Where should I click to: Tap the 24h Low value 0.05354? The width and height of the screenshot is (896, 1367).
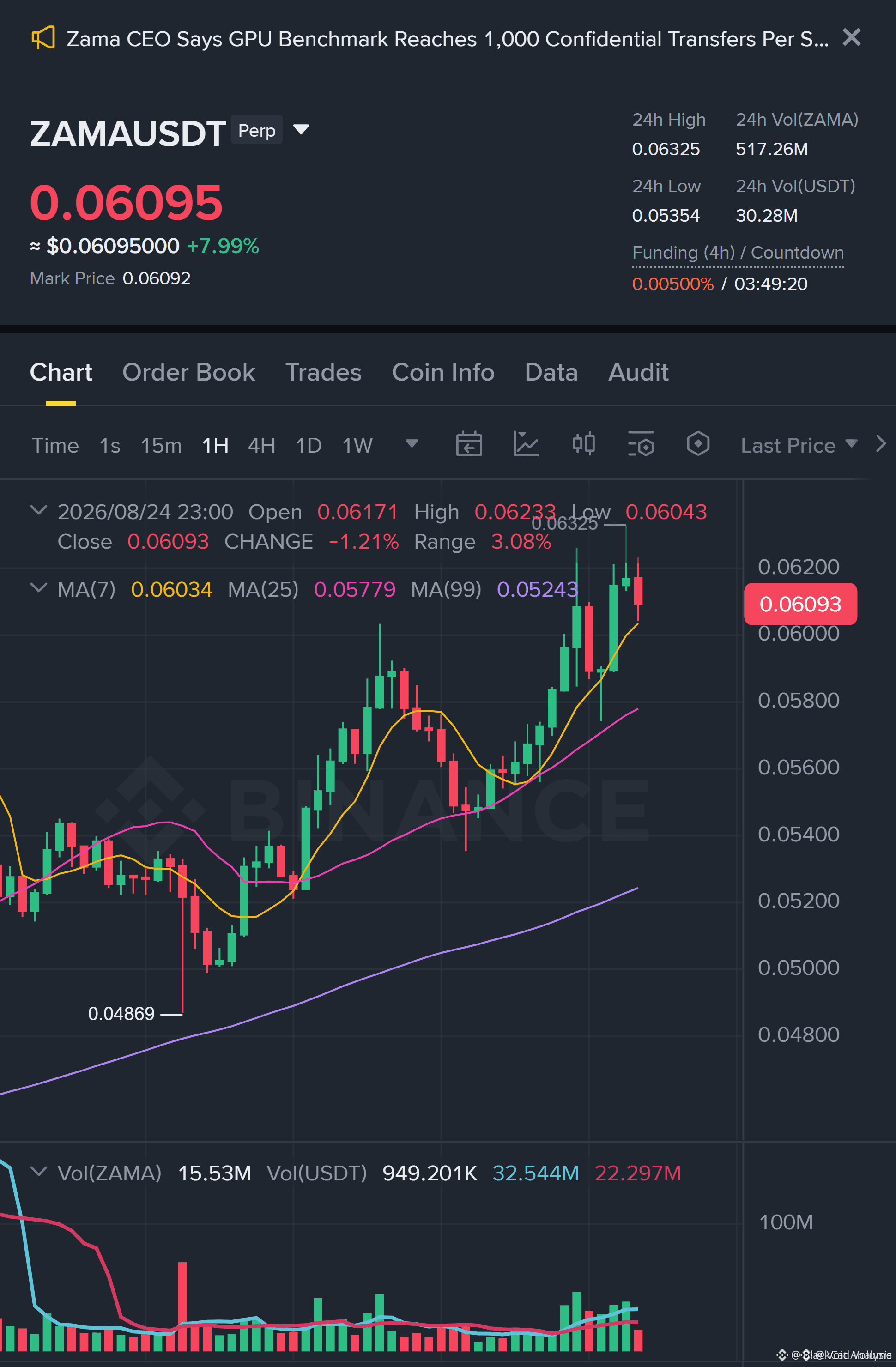click(666, 216)
